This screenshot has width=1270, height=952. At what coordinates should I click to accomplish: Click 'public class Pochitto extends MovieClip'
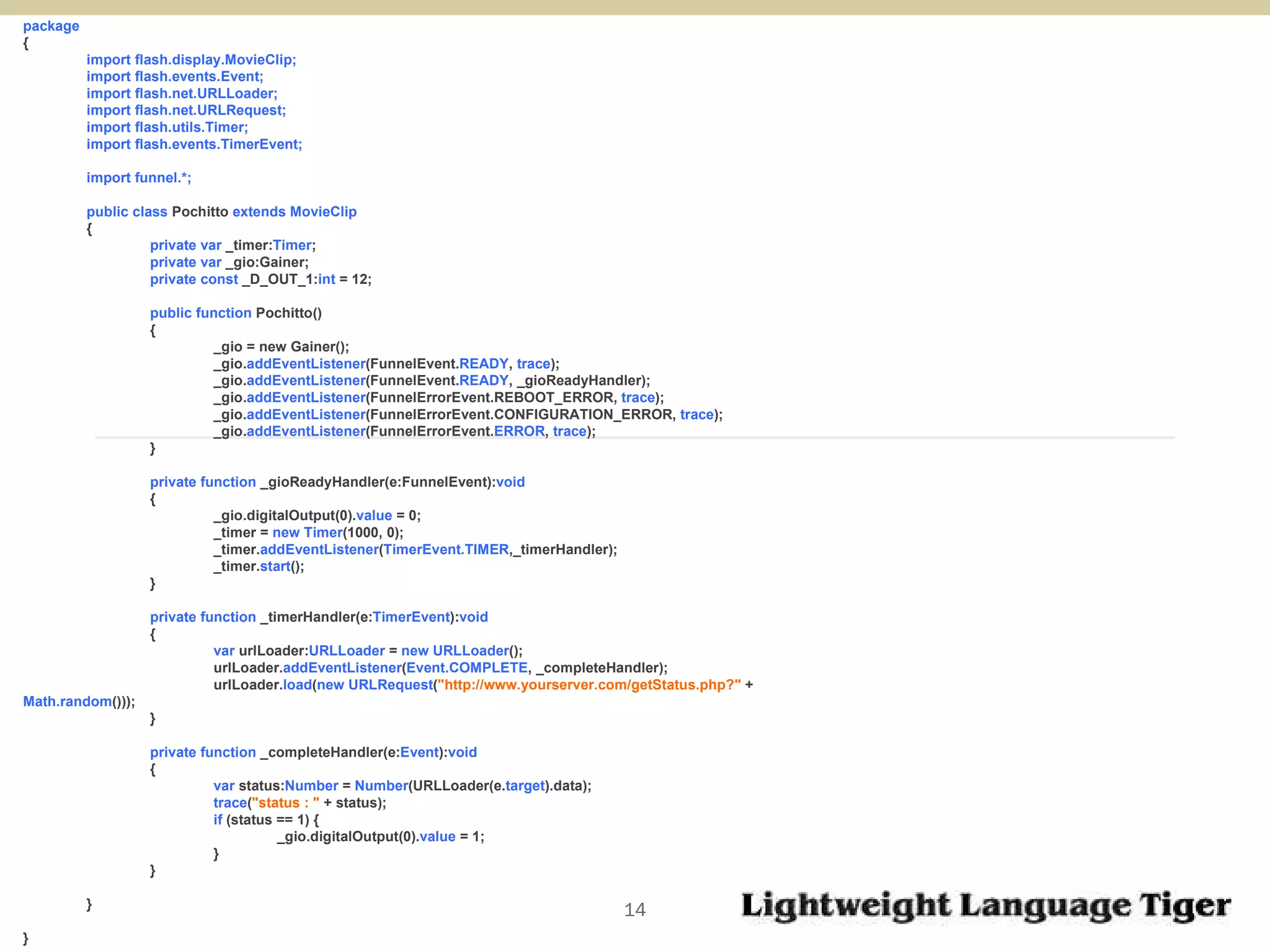click(221, 212)
